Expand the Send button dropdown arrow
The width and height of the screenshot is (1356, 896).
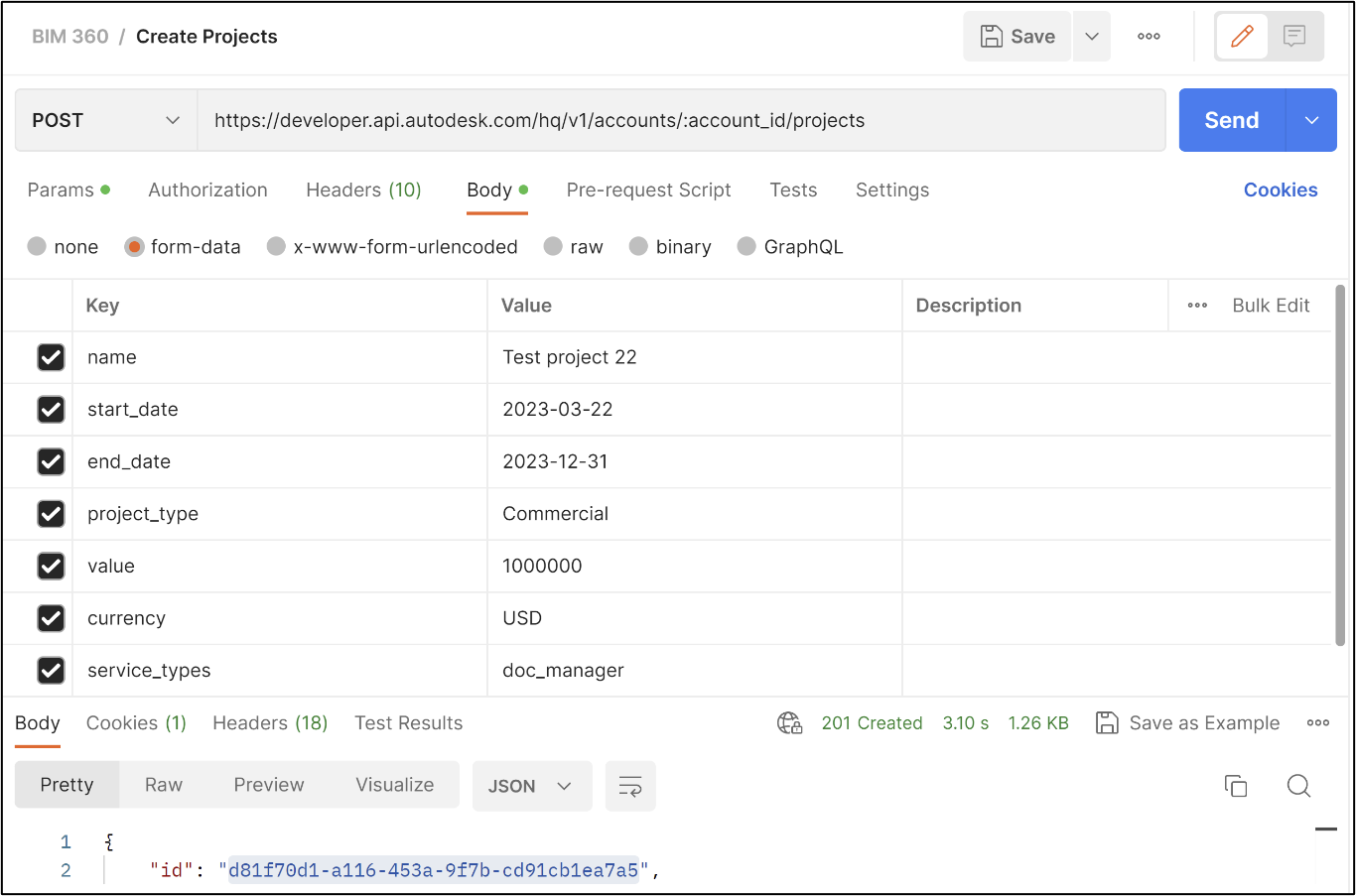tap(1311, 119)
